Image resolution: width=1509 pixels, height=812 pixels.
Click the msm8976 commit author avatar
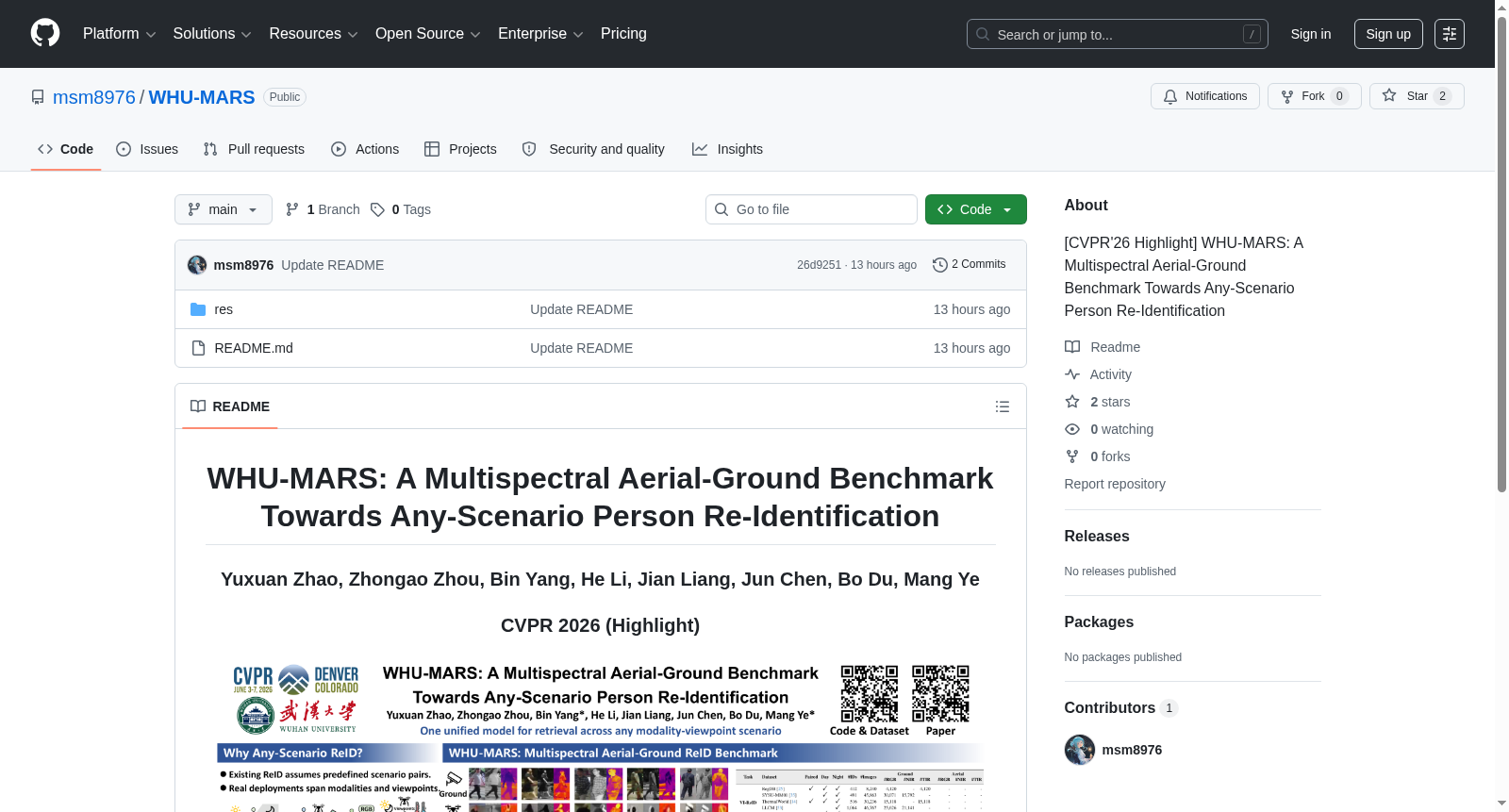coord(197,265)
